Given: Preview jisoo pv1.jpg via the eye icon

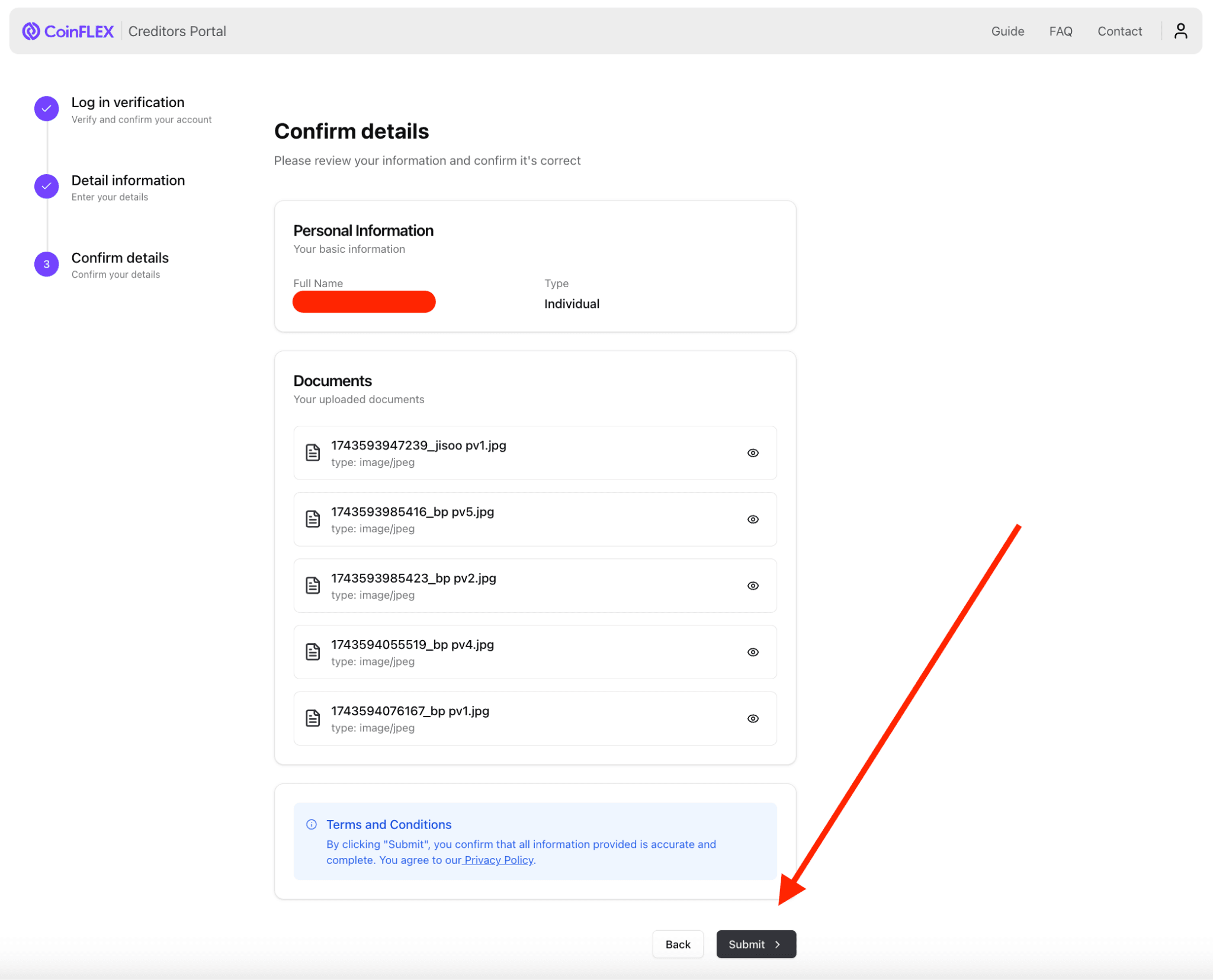Looking at the screenshot, I should click(x=753, y=452).
